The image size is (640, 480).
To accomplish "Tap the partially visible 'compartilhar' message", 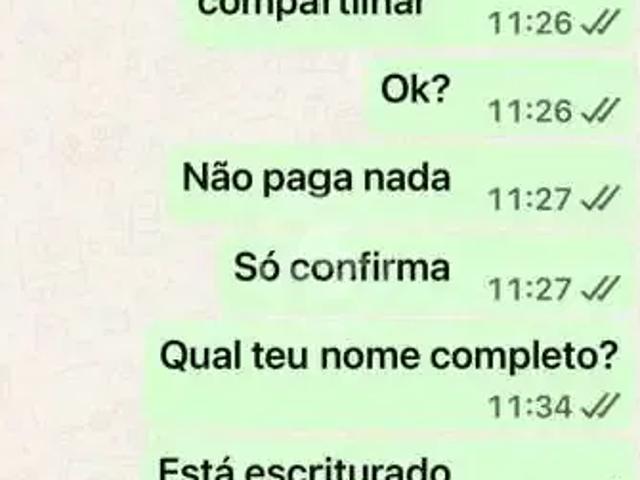I will click(408, 20).
